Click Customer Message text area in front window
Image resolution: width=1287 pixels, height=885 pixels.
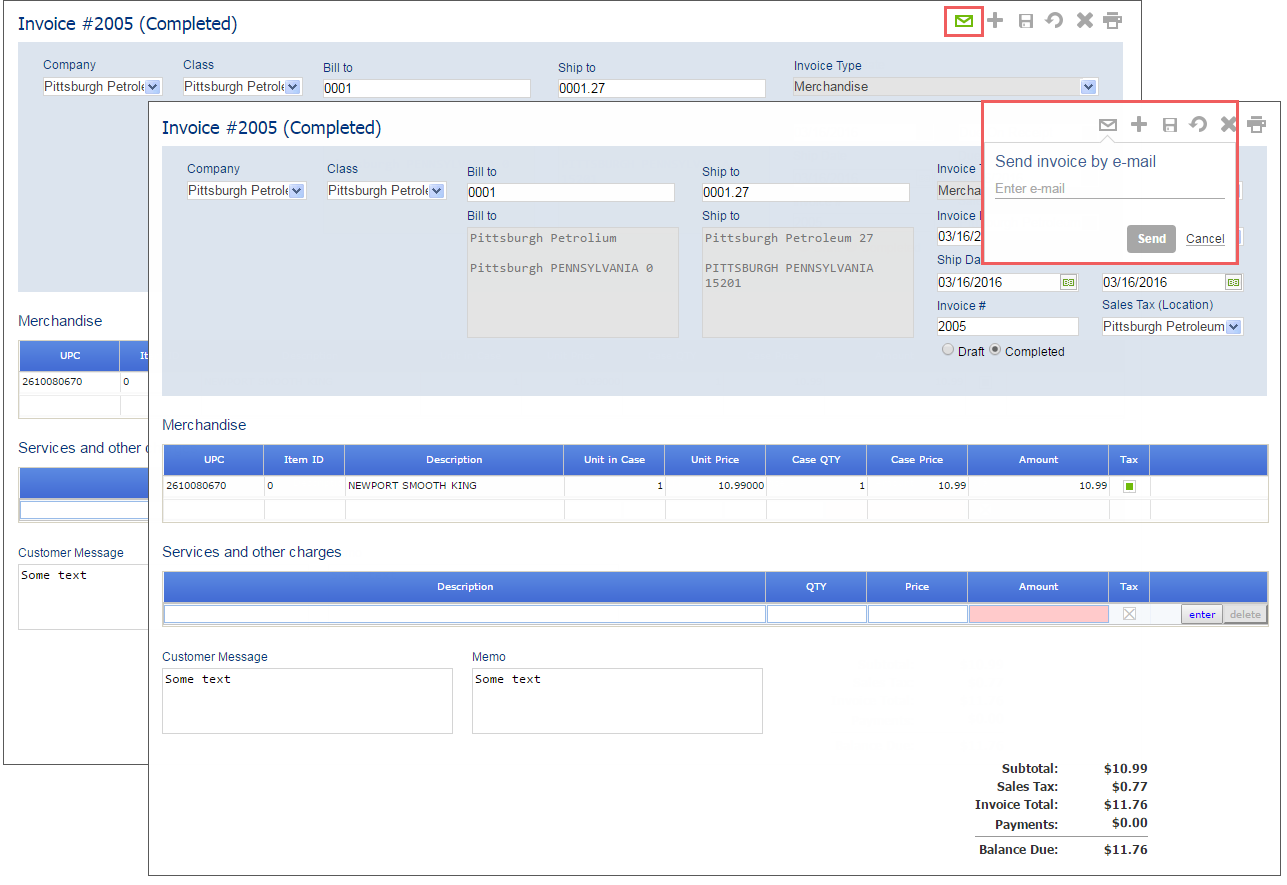click(307, 701)
